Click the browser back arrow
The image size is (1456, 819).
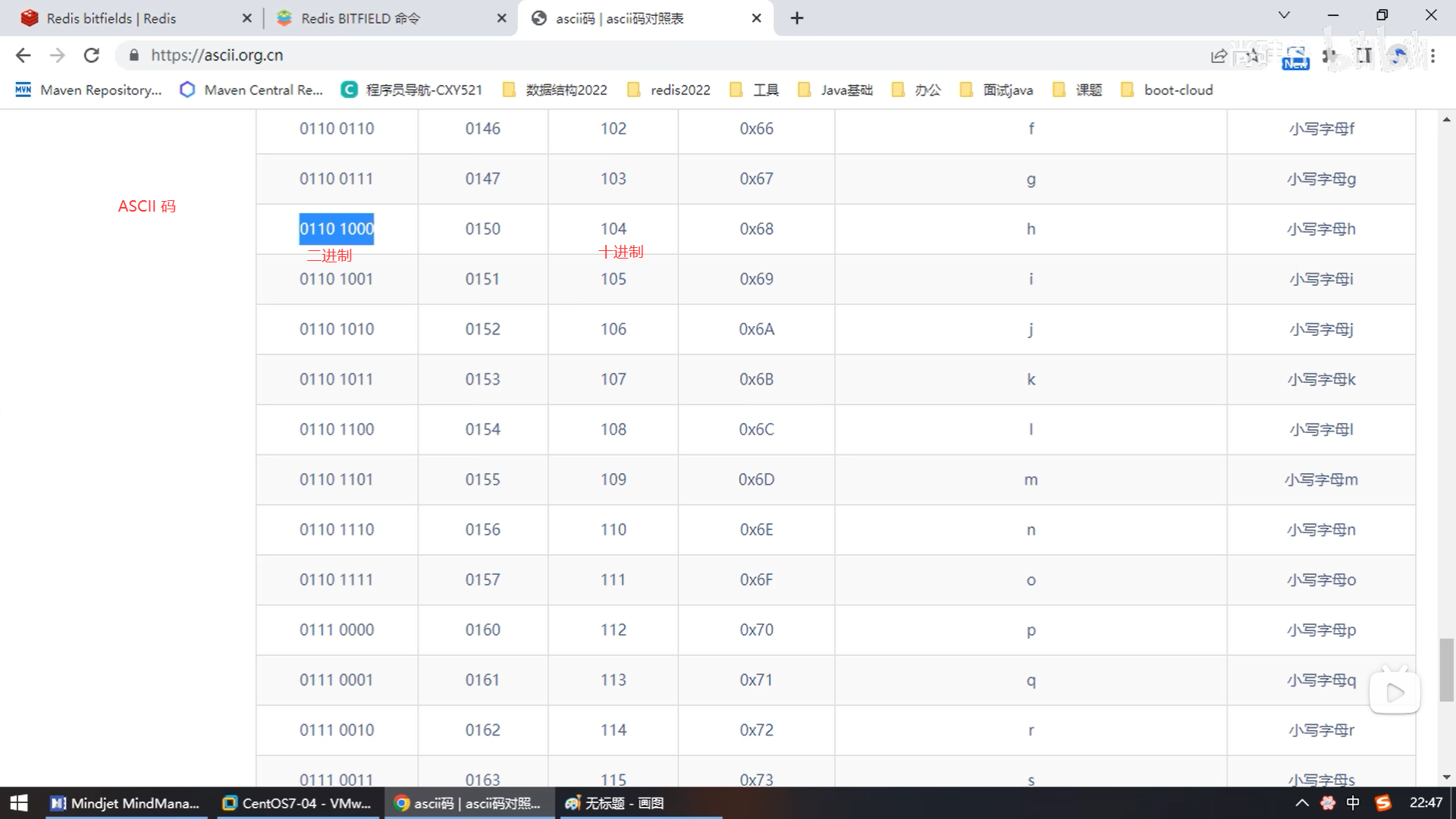[x=24, y=55]
